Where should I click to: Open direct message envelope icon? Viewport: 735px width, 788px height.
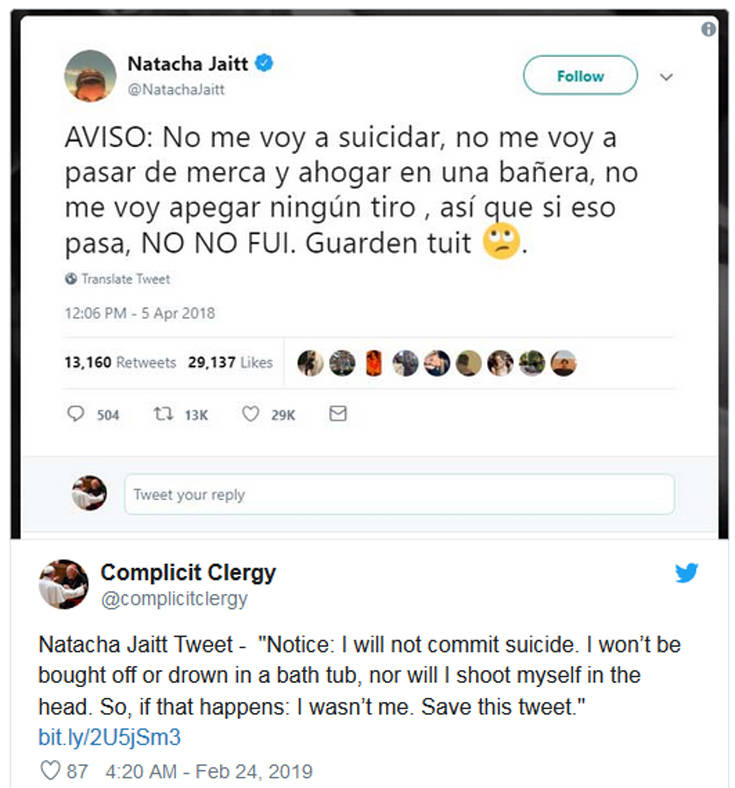pos(338,414)
